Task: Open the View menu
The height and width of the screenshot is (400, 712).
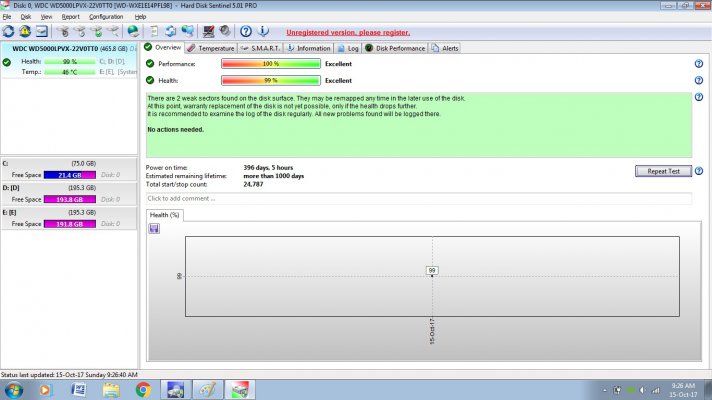Action: pyautogui.click(x=46, y=17)
